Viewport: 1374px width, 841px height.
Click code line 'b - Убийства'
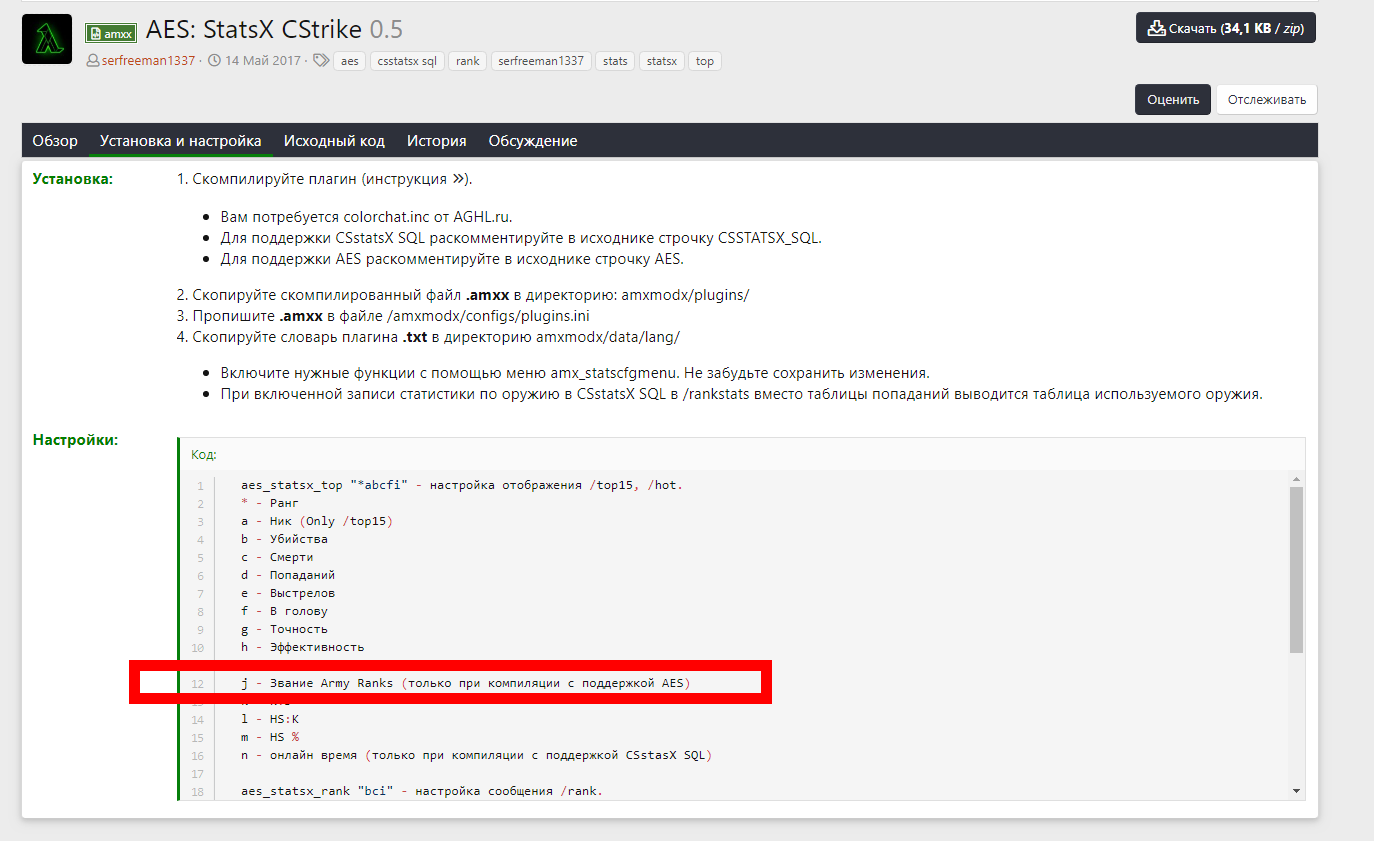pyautogui.click(x=284, y=539)
